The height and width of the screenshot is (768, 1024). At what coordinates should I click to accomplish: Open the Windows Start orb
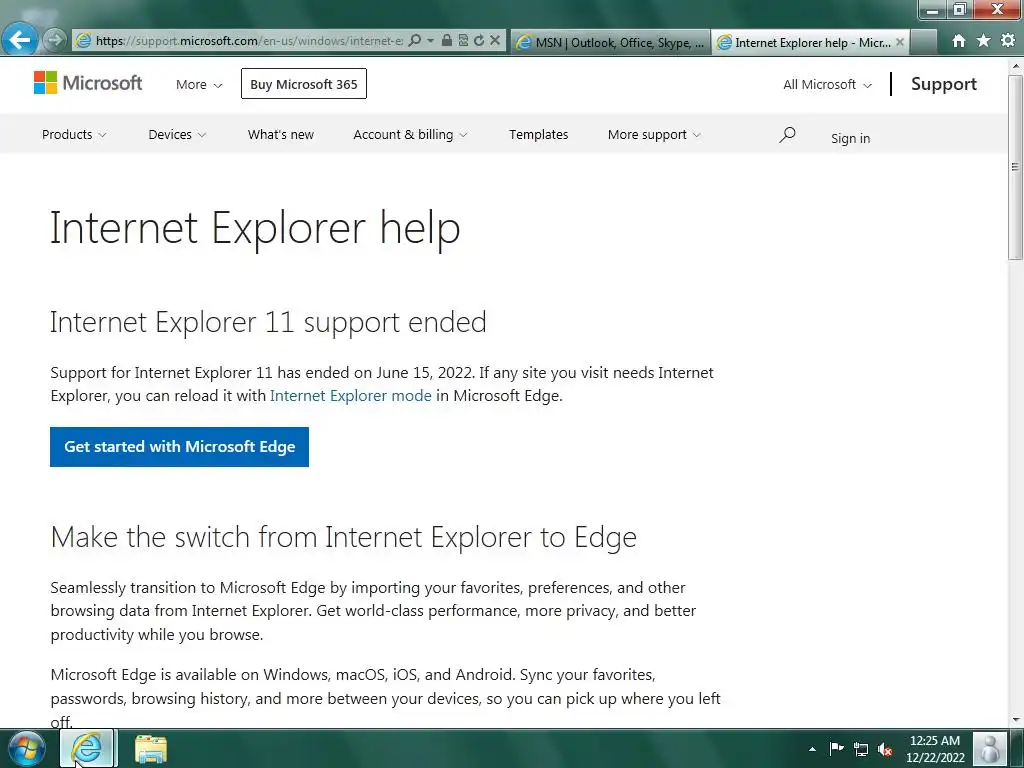tap(27, 748)
